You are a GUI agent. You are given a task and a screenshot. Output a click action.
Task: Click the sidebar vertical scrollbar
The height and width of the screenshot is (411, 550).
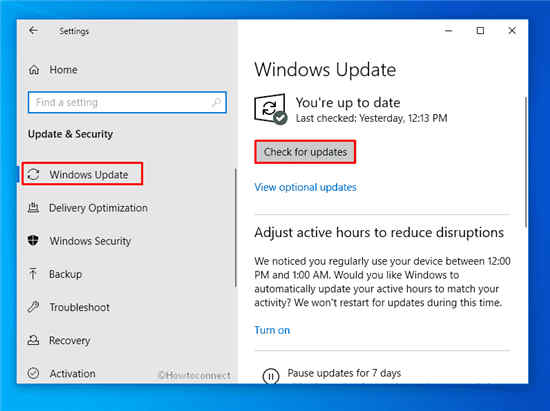click(x=236, y=228)
